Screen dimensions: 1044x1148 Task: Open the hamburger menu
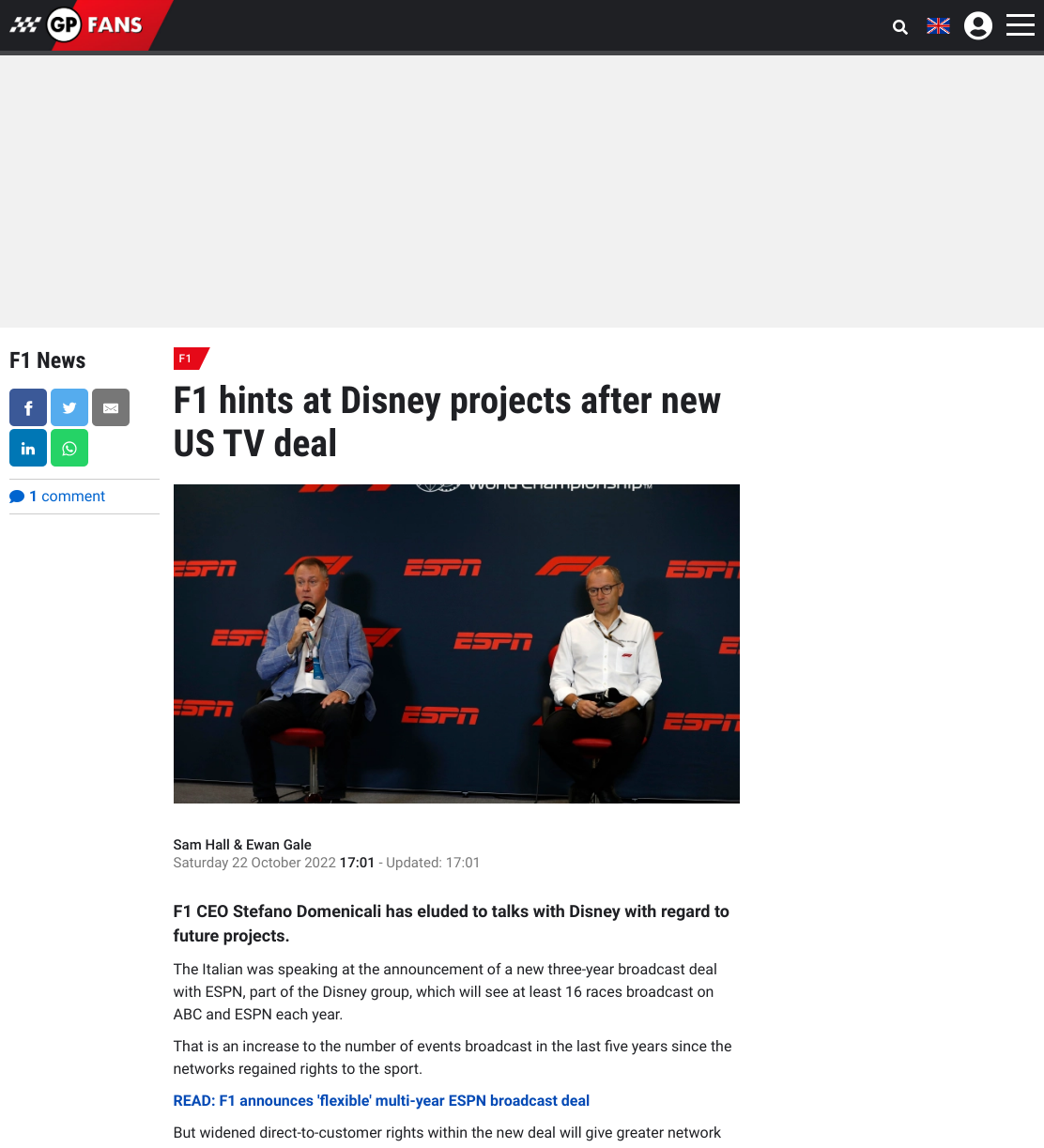1021,25
